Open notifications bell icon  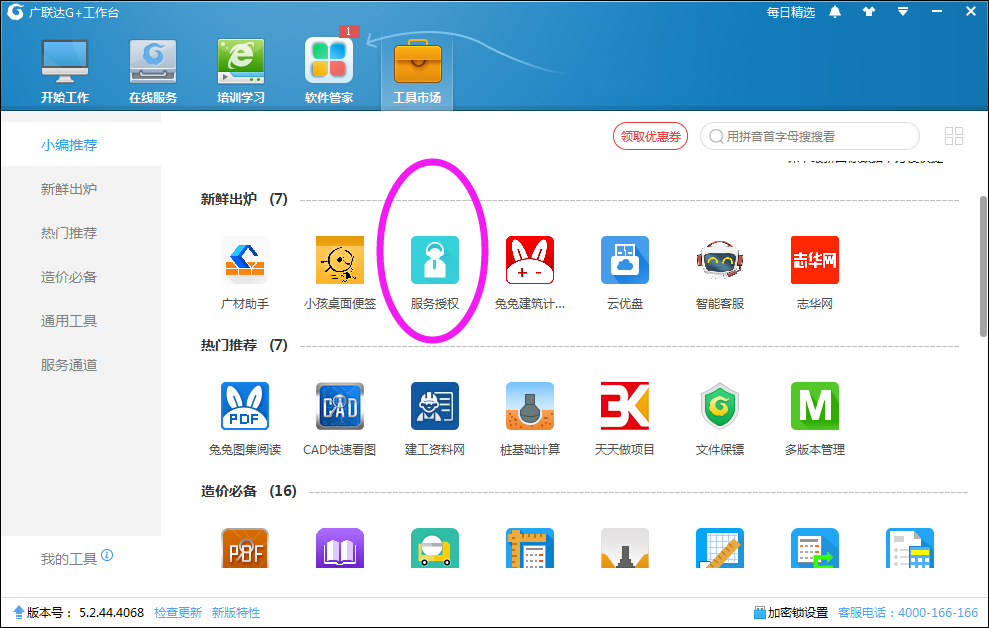click(834, 12)
